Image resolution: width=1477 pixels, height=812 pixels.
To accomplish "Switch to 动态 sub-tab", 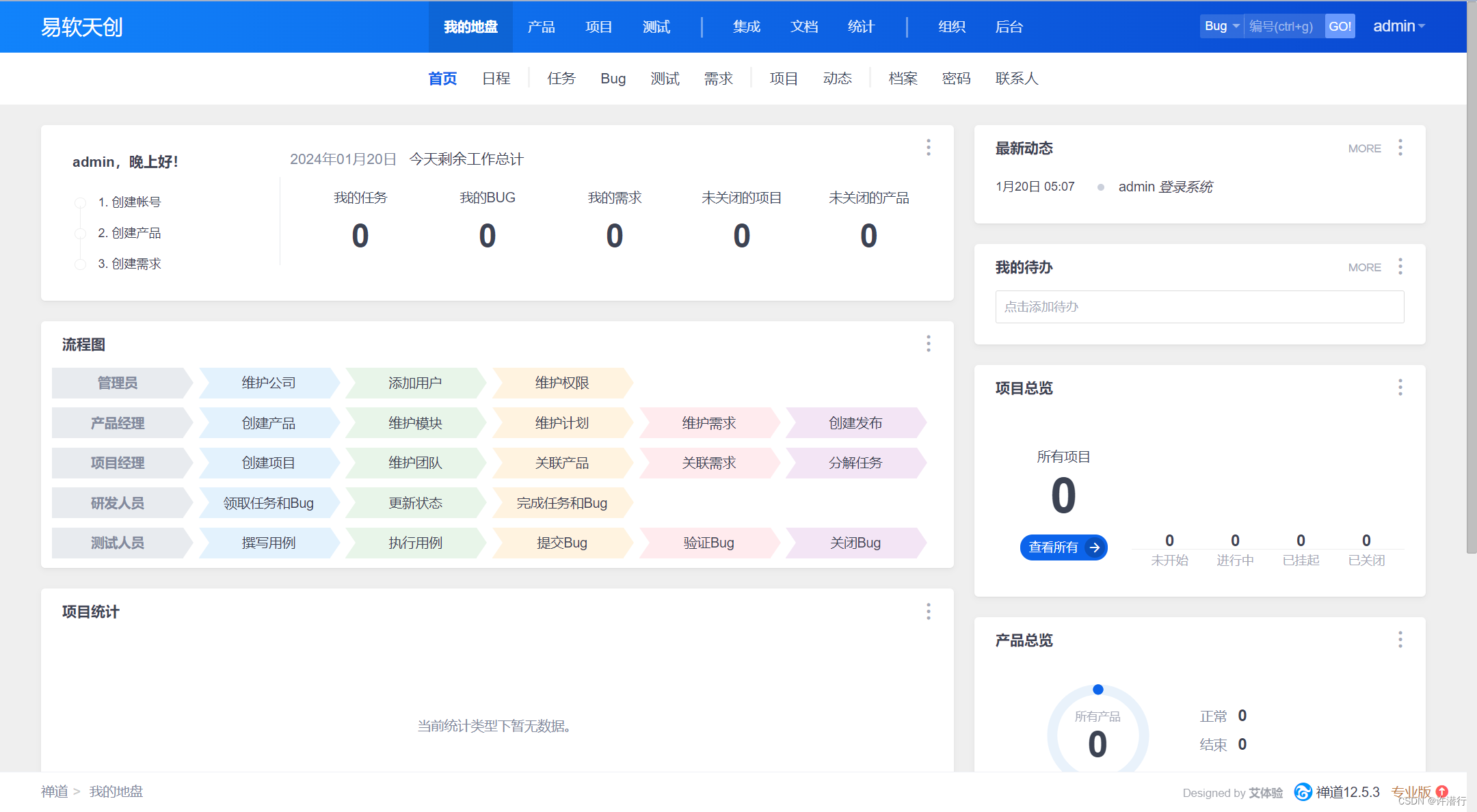I will tap(838, 79).
